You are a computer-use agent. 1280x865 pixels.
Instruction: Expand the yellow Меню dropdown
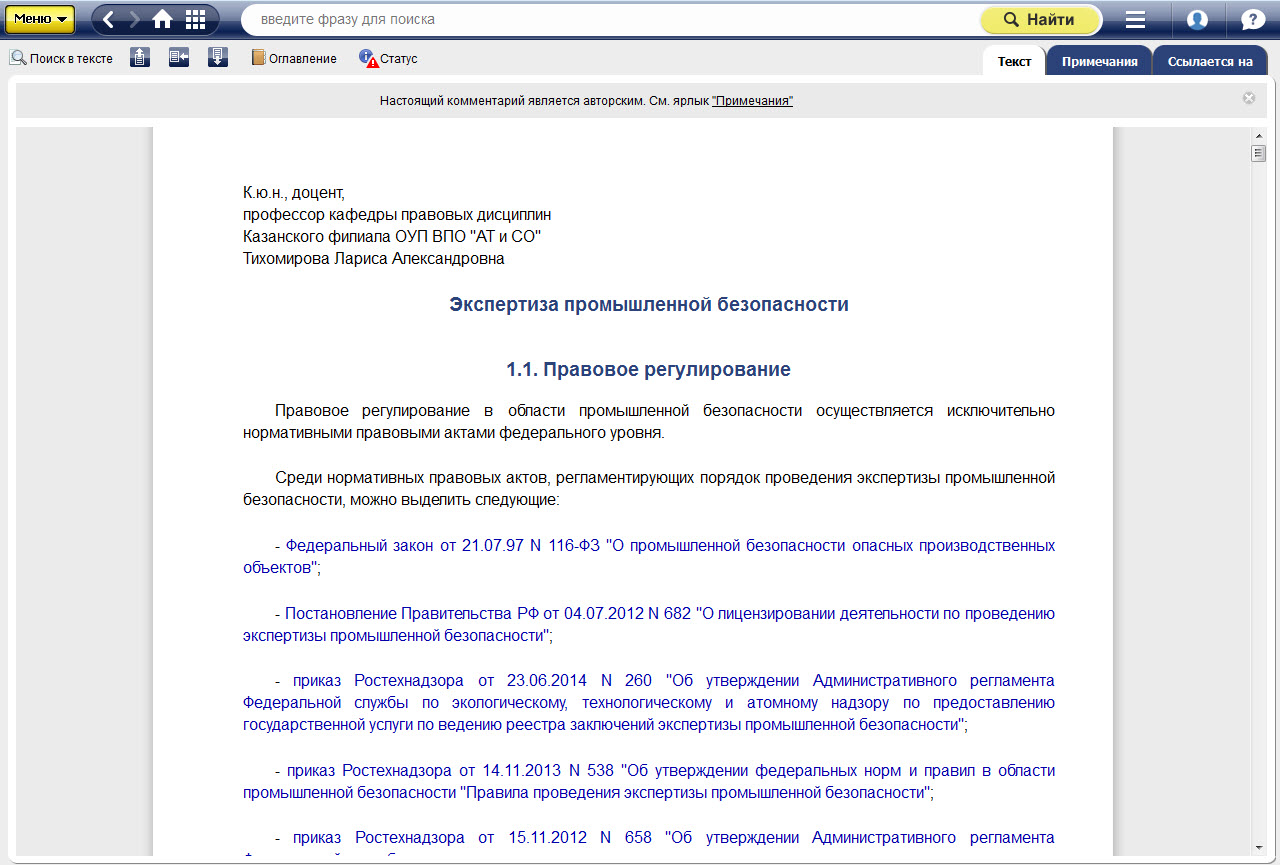click(x=41, y=19)
